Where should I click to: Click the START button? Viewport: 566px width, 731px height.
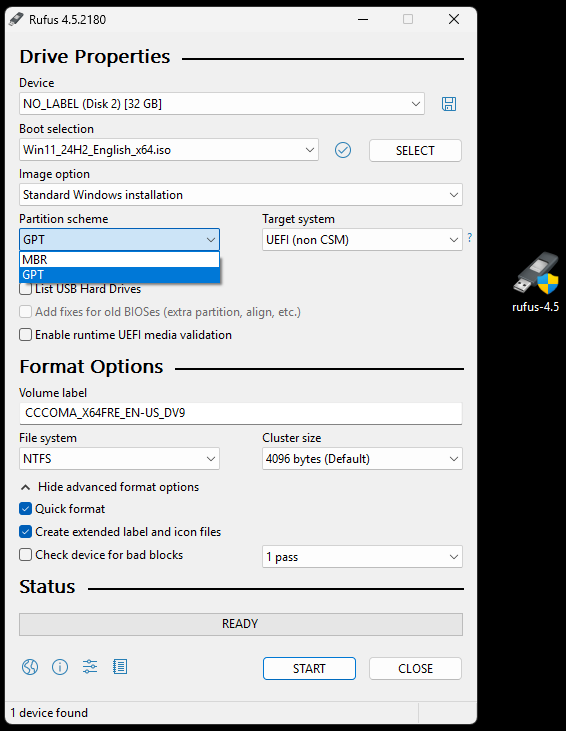tap(309, 669)
